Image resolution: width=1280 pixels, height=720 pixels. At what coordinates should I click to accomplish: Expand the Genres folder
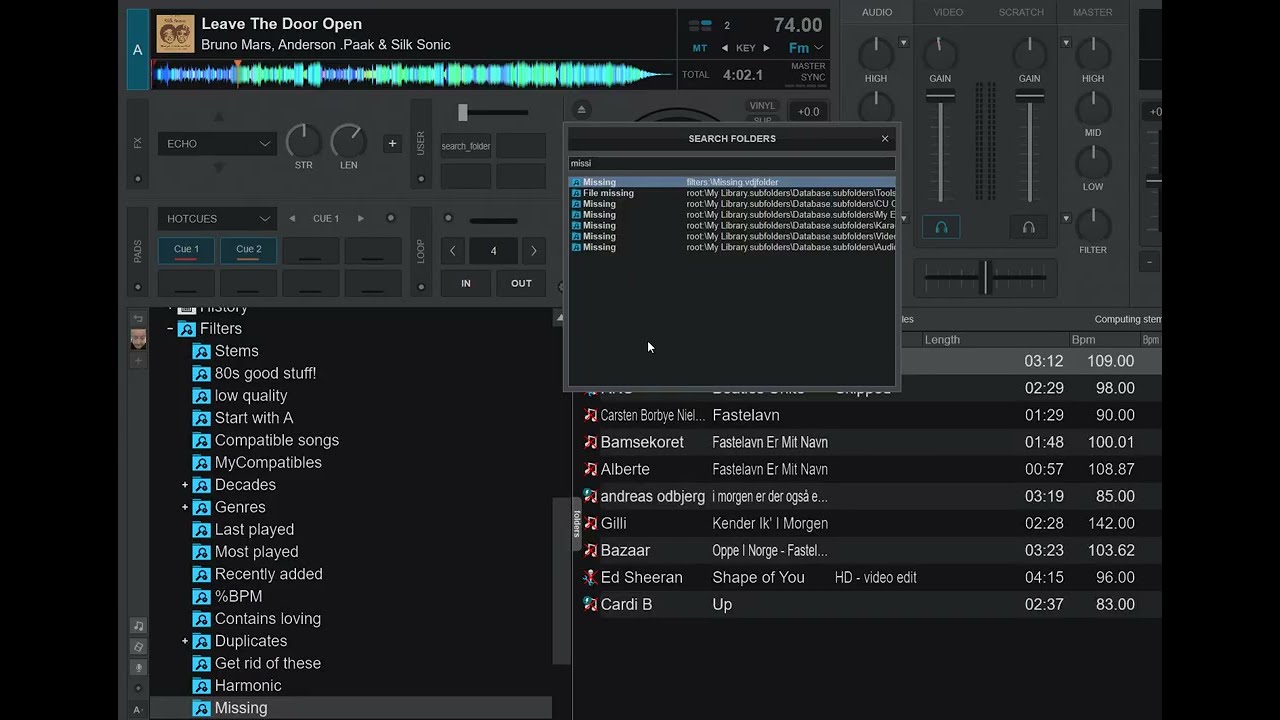185,507
